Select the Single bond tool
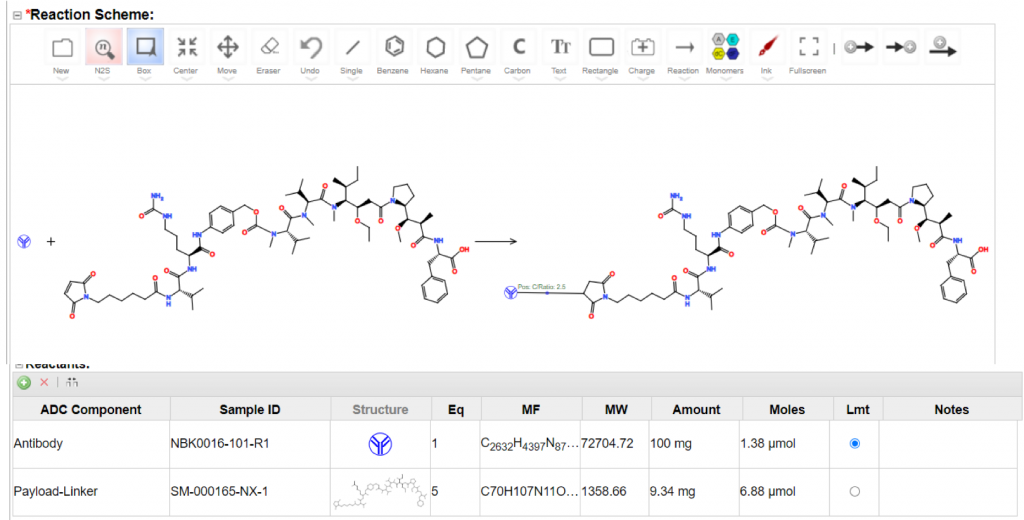This screenshot has height=520, width=1024. click(x=352, y=47)
